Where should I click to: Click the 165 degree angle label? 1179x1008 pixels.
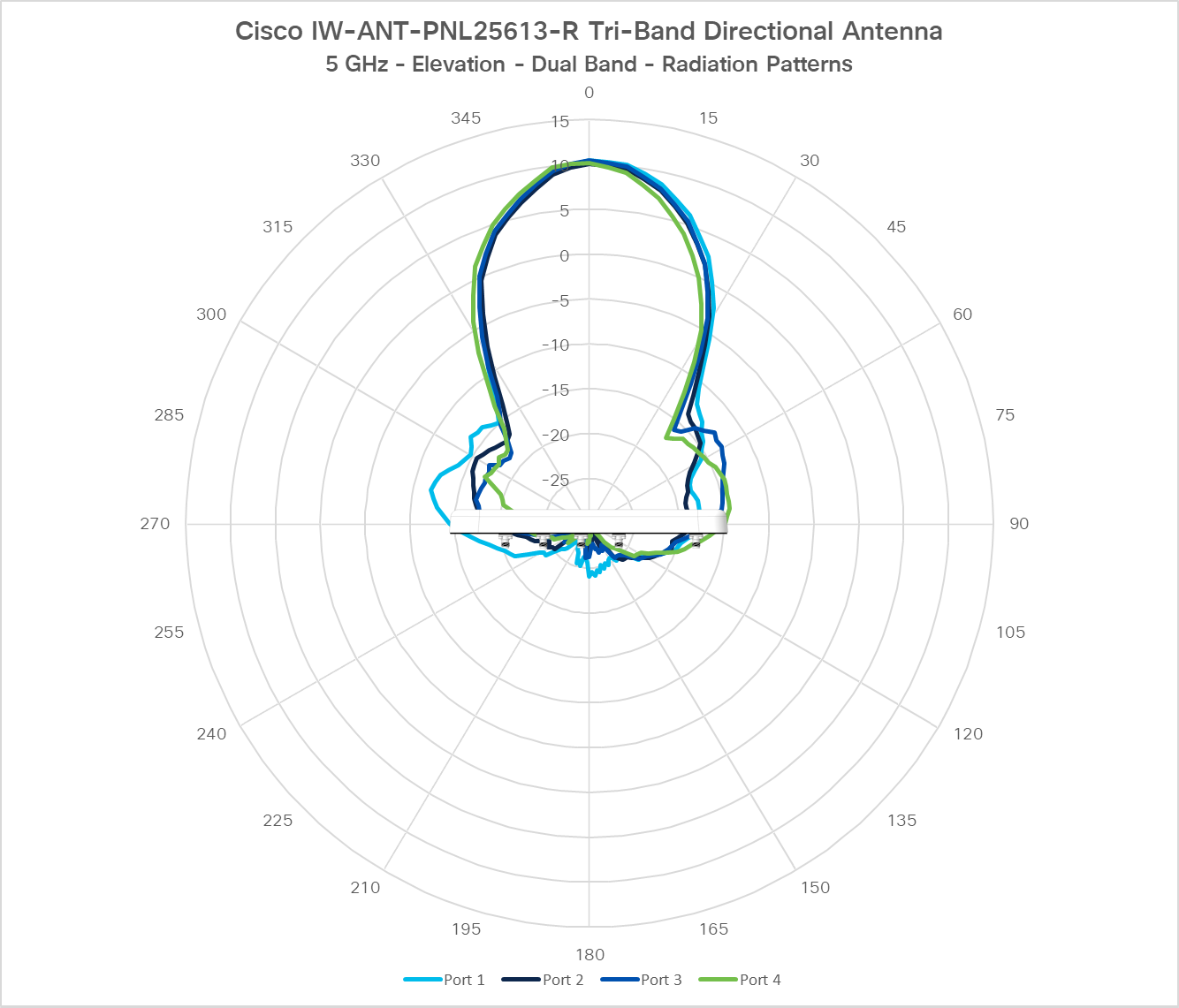click(714, 929)
